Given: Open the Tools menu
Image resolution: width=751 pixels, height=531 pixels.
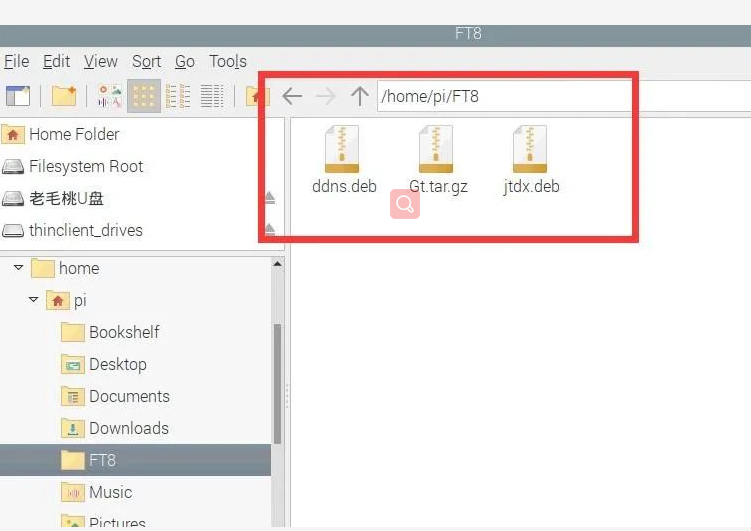Looking at the screenshot, I should pyautogui.click(x=227, y=62).
